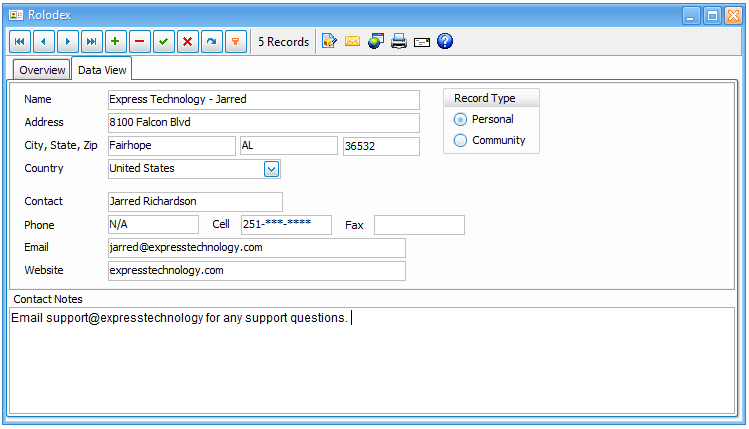Click the address card icon
Image resolution: width=749 pixels, height=429 pixels.
point(422,43)
